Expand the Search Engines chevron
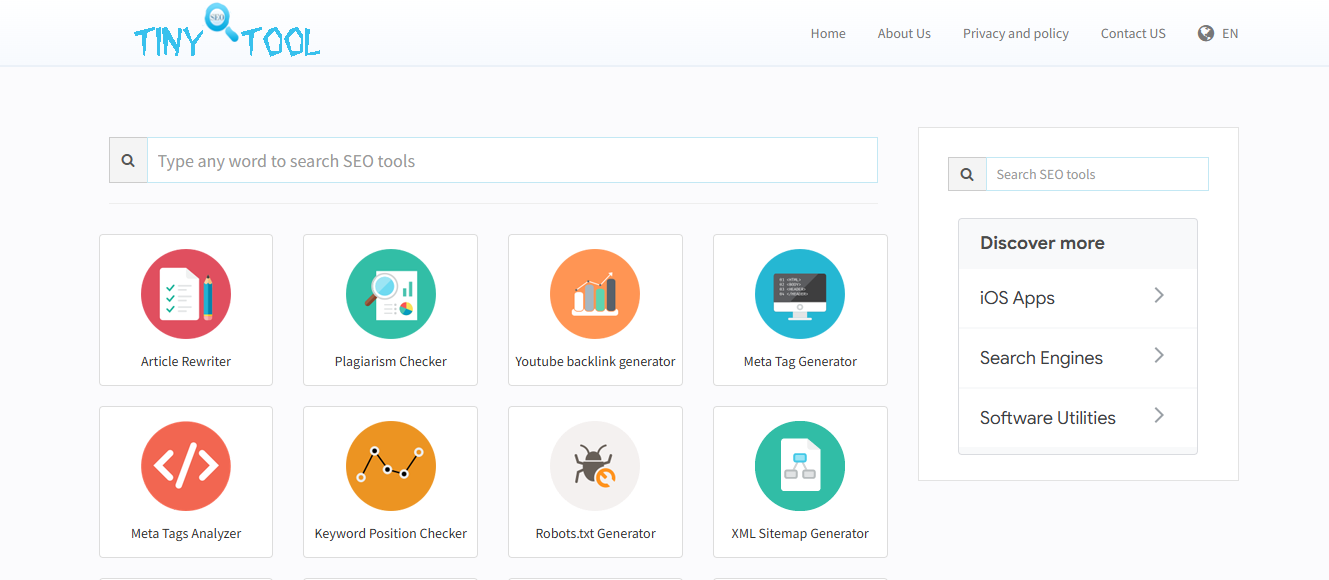The width and height of the screenshot is (1329, 580). click(x=1159, y=356)
